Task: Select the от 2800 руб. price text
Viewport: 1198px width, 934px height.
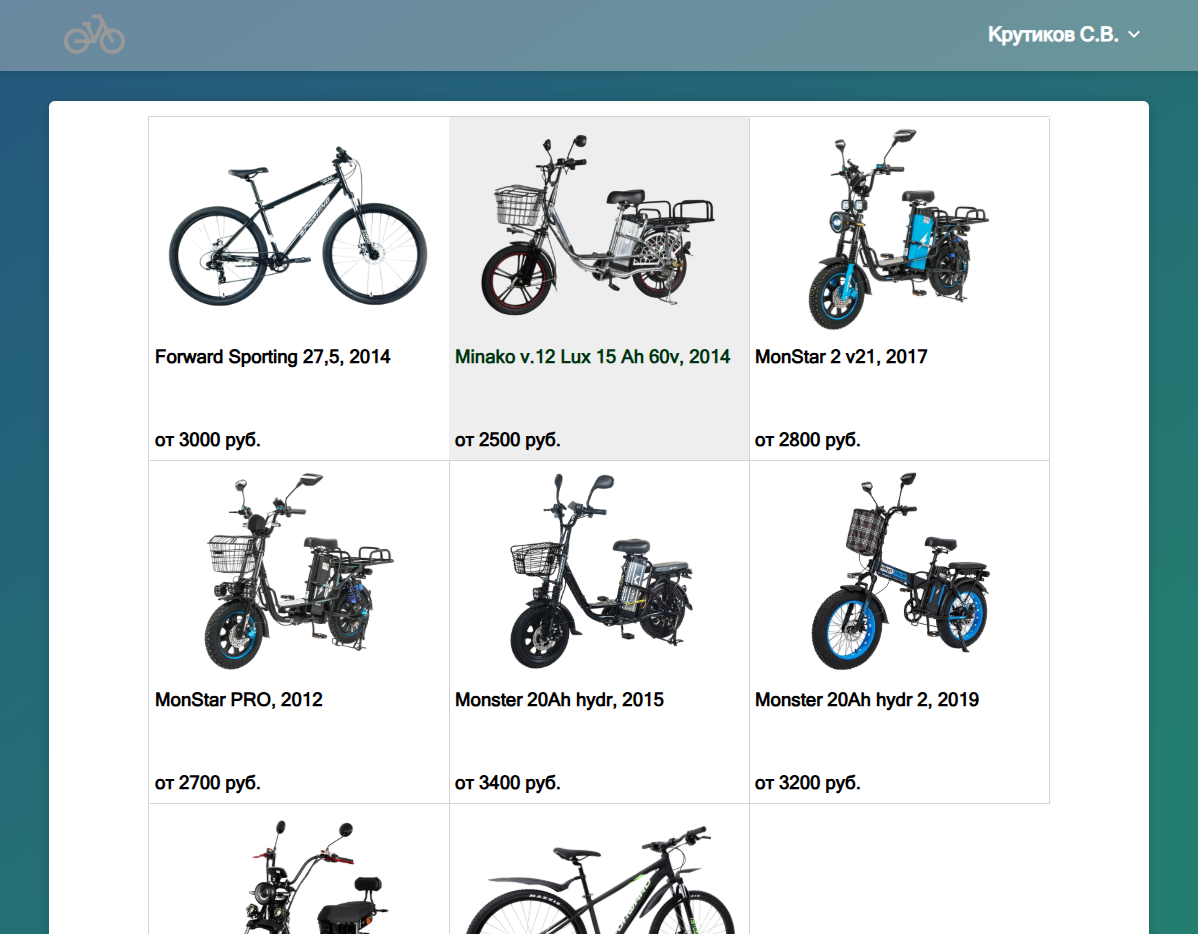Action: click(x=807, y=440)
